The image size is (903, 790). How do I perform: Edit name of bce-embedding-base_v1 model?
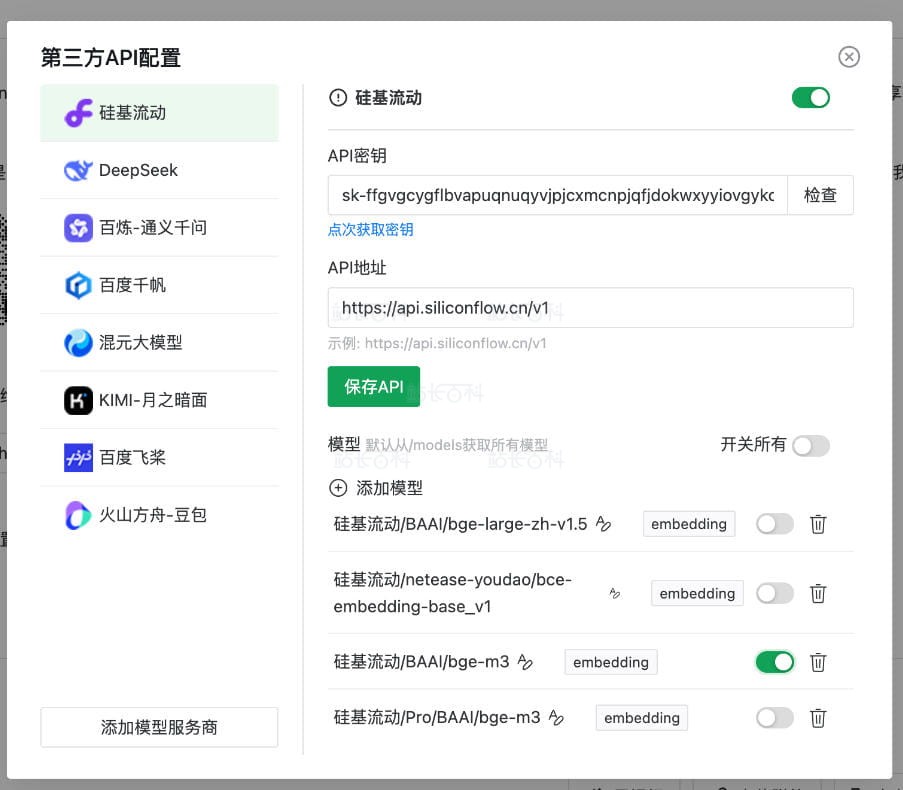point(615,593)
